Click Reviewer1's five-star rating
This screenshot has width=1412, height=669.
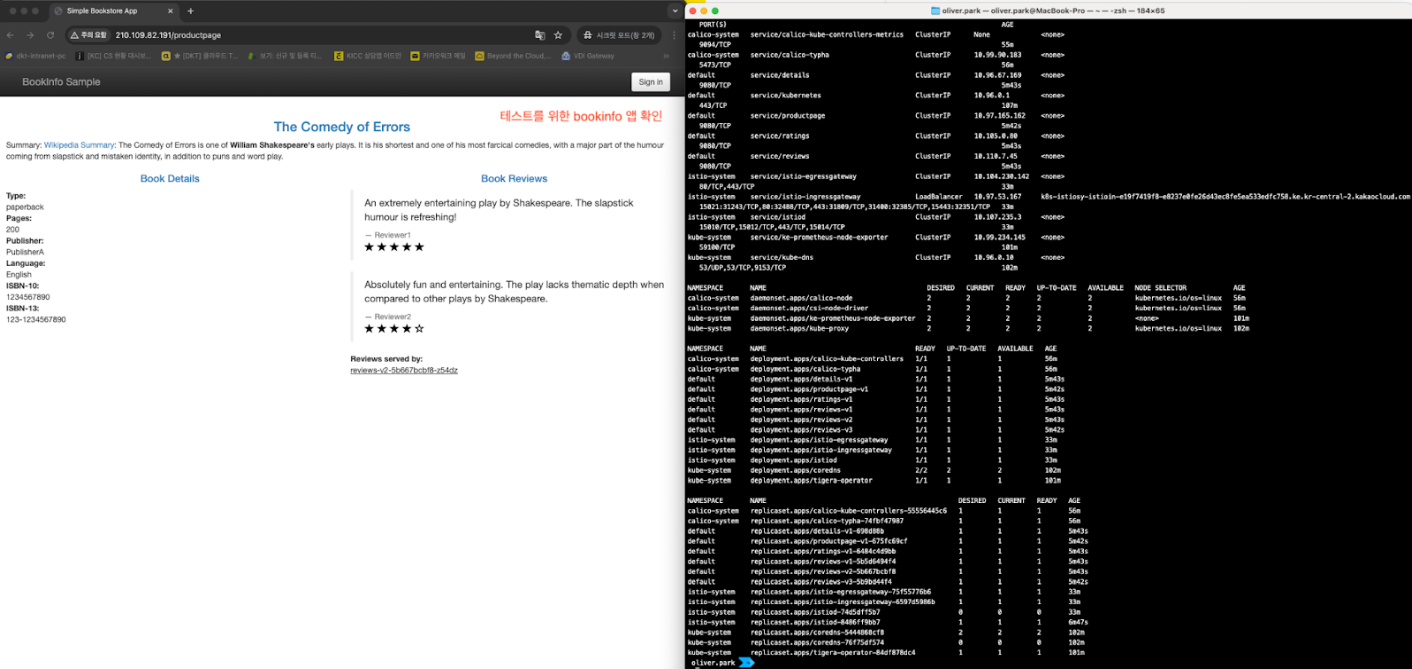(x=394, y=247)
